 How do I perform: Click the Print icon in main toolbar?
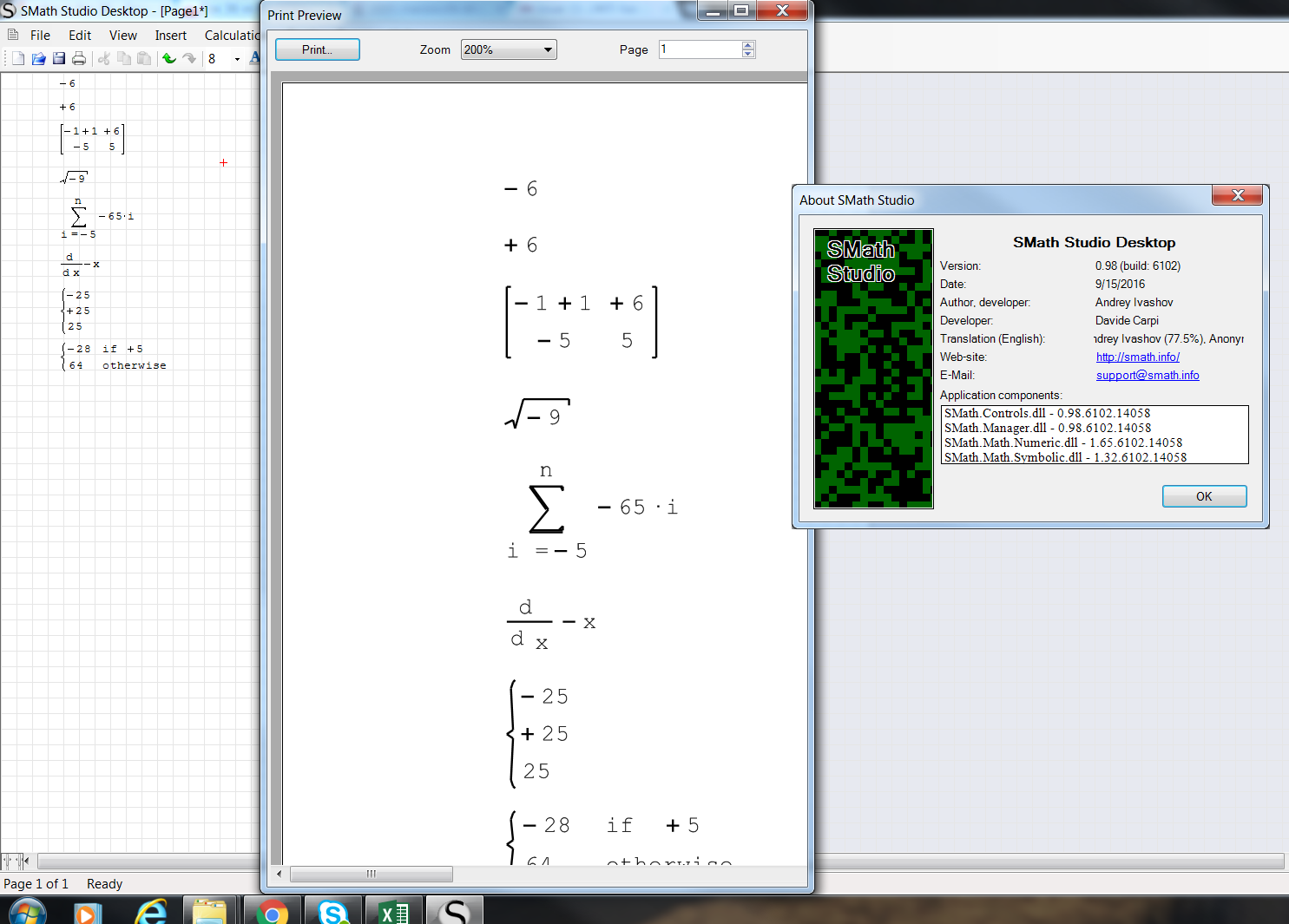79,58
